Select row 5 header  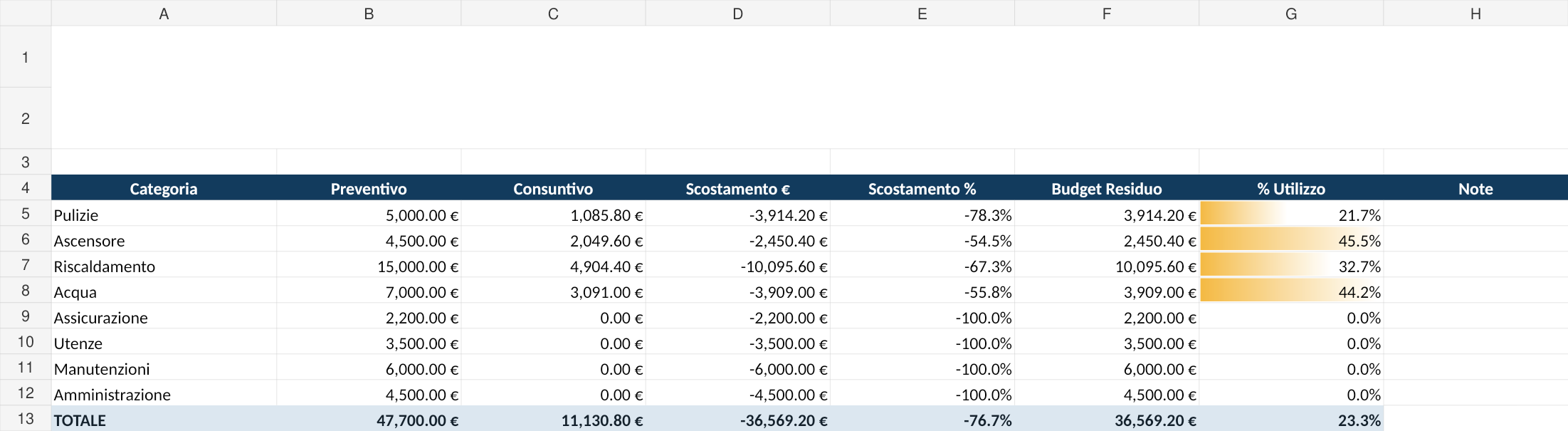[26, 214]
